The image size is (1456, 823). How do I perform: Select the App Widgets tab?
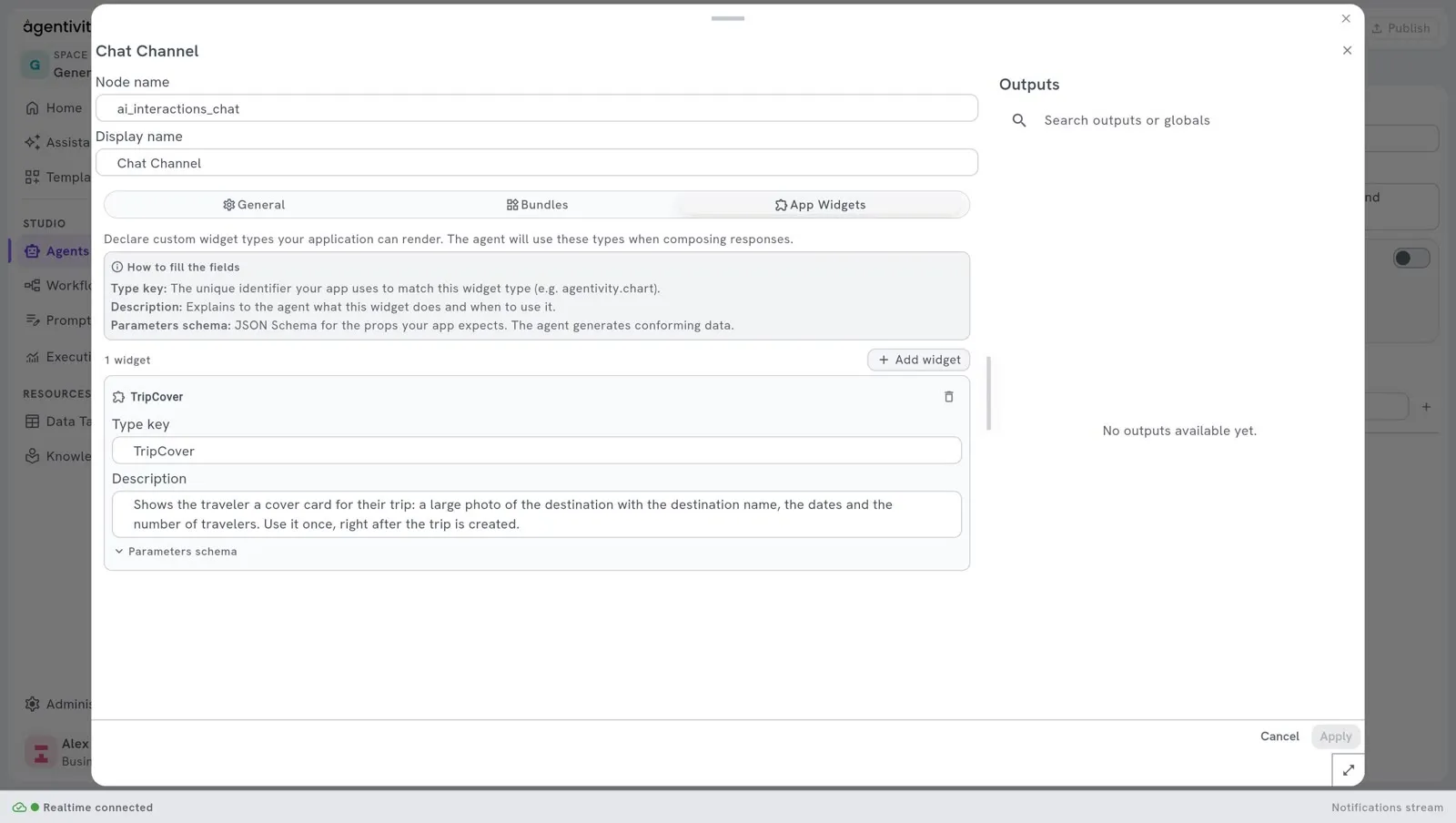tap(820, 205)
